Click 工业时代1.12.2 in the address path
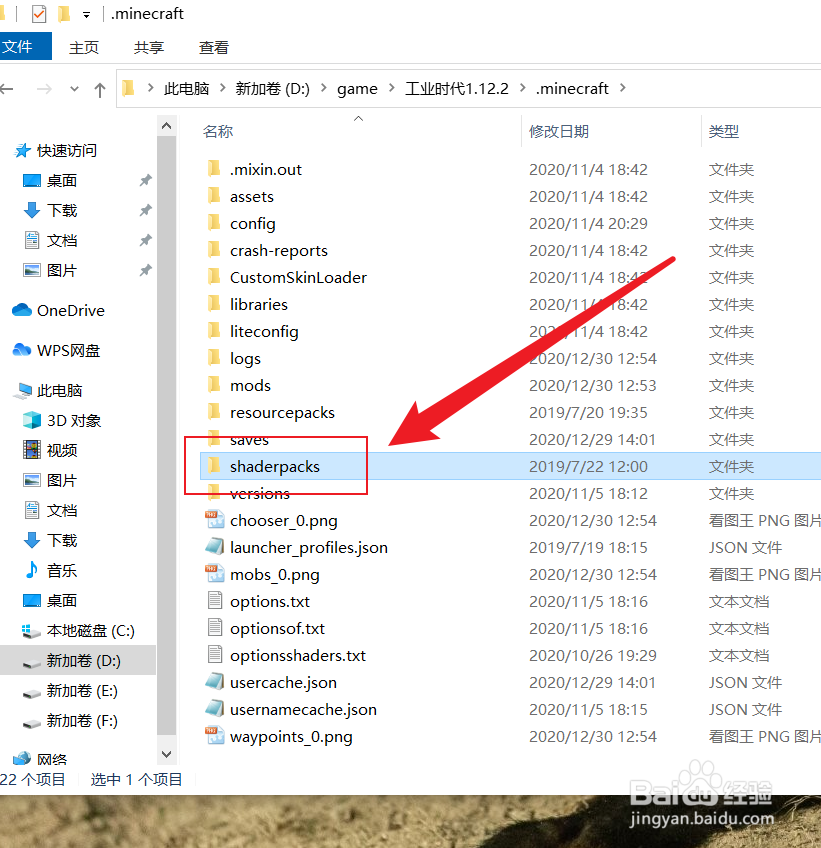This screenshot has width=821, height=848. coord(457,88)
